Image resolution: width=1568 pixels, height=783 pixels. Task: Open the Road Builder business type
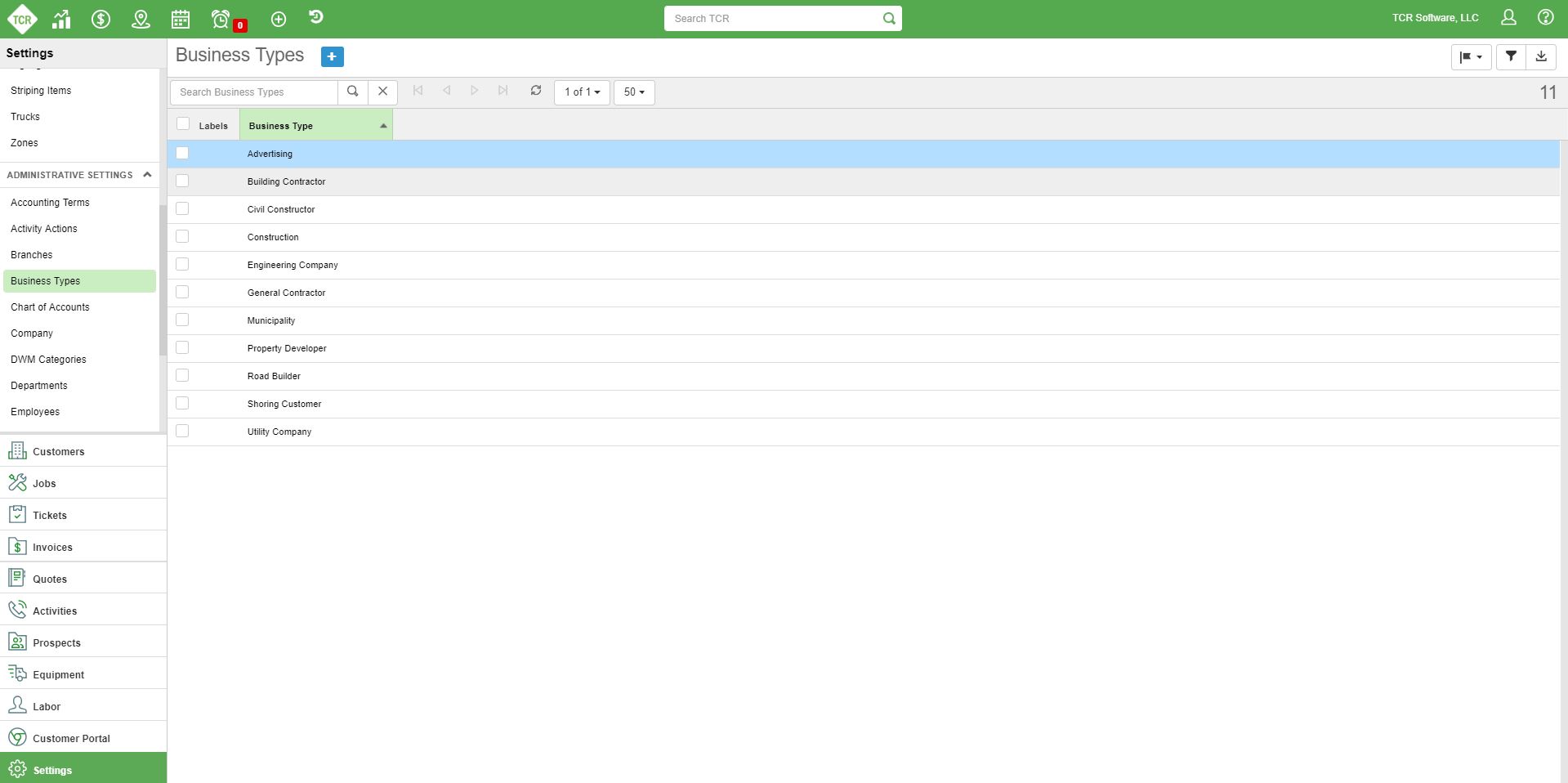pos(274,376)
